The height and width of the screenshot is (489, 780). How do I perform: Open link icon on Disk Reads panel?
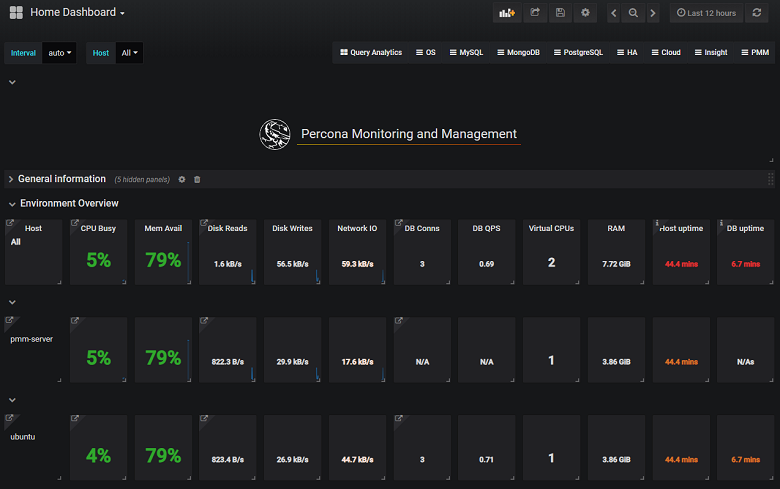click(204, 223)
